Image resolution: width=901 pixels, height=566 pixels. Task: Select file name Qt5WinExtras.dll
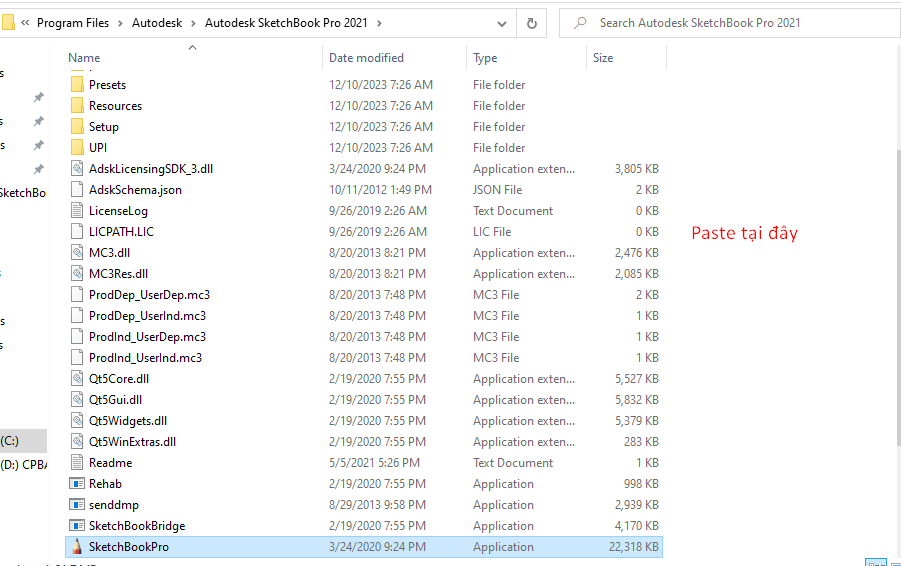pos(133,441)
